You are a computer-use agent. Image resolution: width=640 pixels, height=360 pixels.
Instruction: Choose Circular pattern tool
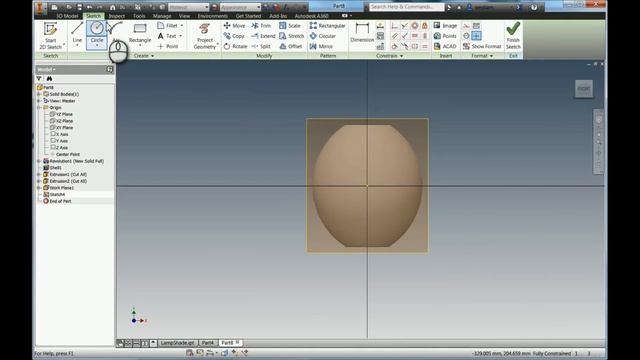pos(323,36)
